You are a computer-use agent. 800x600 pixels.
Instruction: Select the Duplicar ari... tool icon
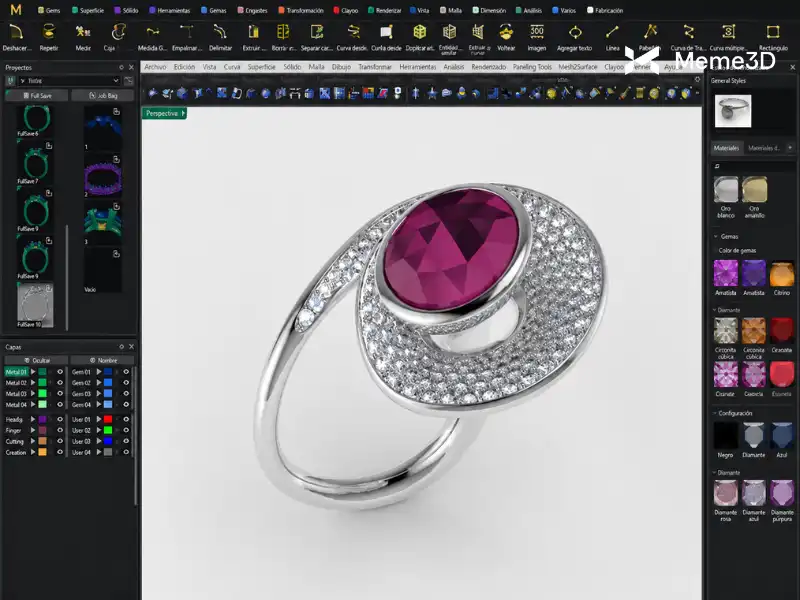tap(419, 32)
